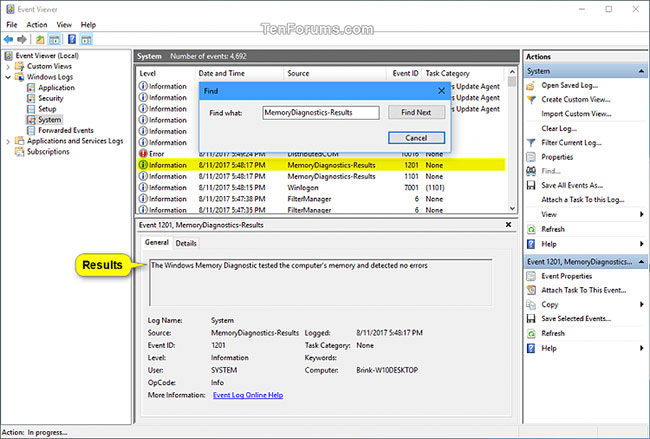Screen dimensions: 650x439
Task: Click the Open Saved Log folder icon
Action: (x=531, y=86)
